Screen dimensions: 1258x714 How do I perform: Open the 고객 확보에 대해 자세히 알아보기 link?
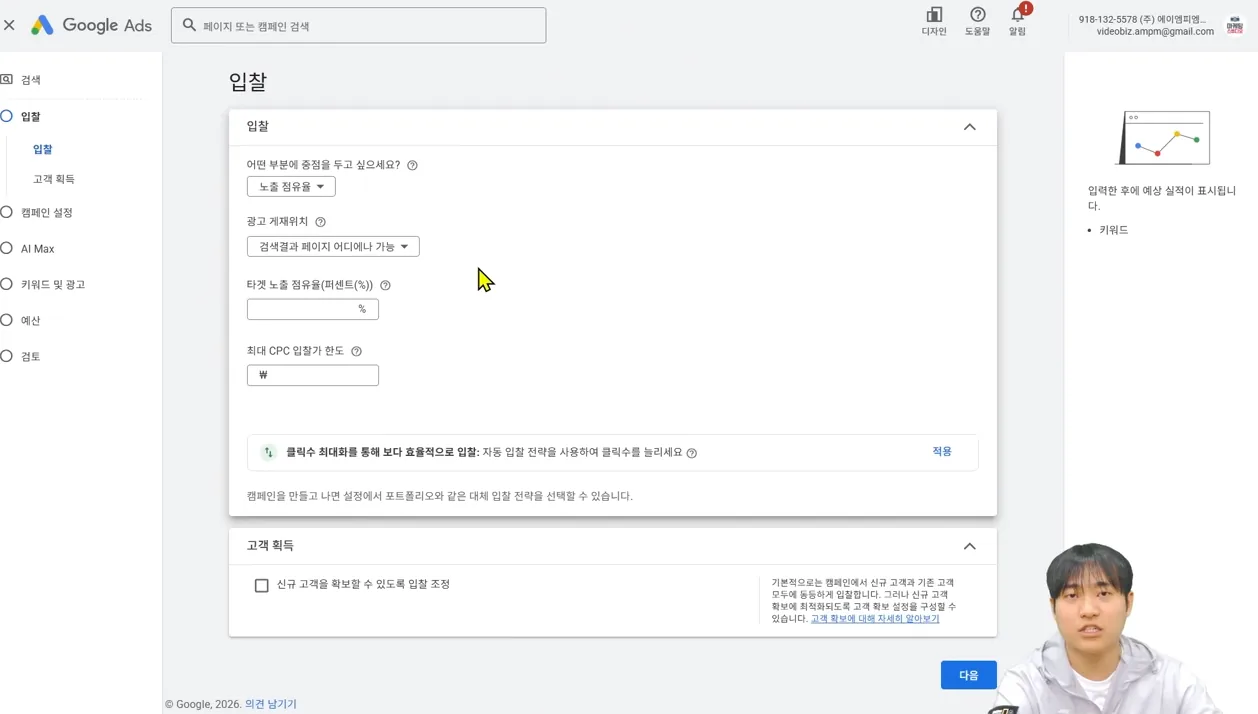pos(875,619)
